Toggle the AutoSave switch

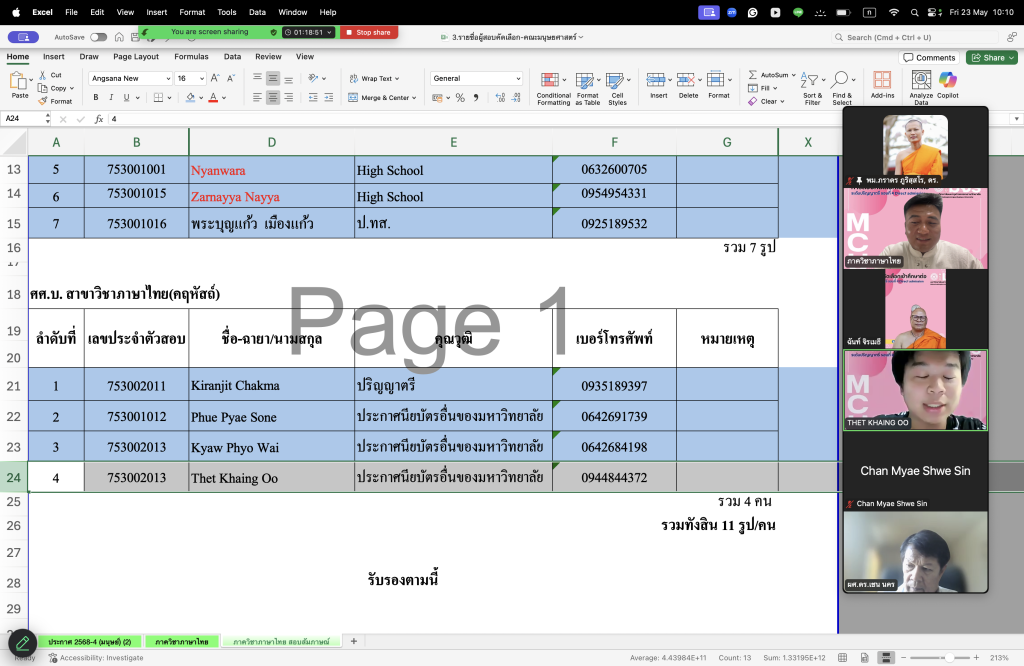pyautogui.click(x=99, y=37)
